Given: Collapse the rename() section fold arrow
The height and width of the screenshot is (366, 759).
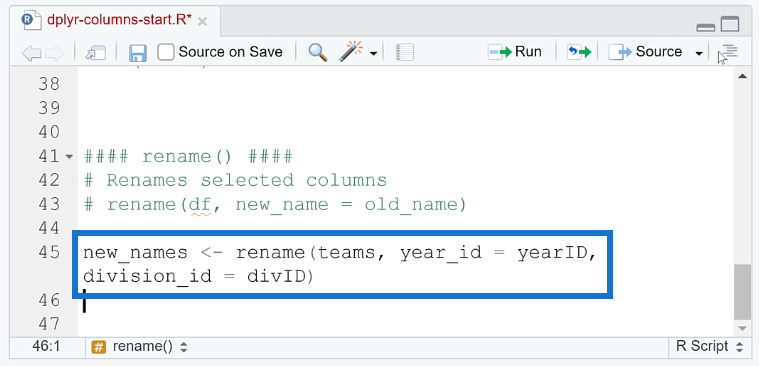Looking at the screenshot, I should [69, 157].
